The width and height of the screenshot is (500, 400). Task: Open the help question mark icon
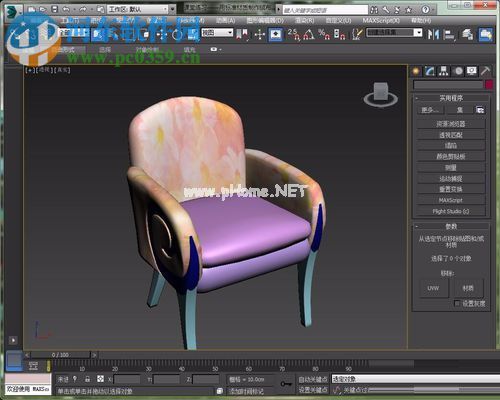point(426,10)
